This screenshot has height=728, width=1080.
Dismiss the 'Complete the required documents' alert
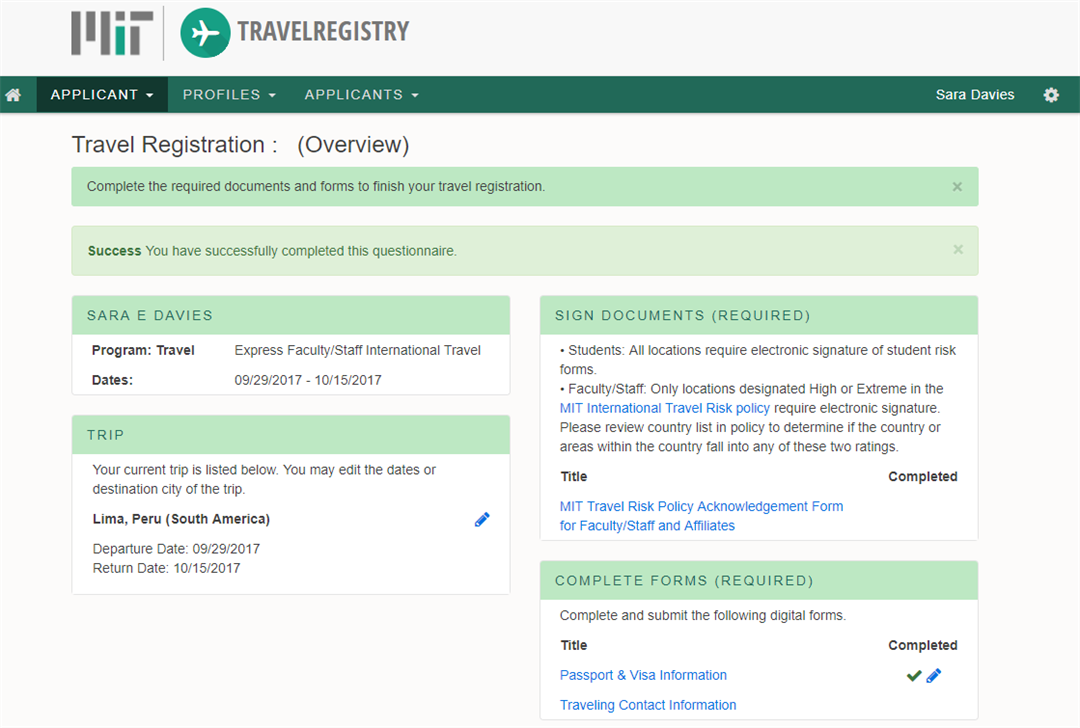pyautogui.click(x=957, y=187)
